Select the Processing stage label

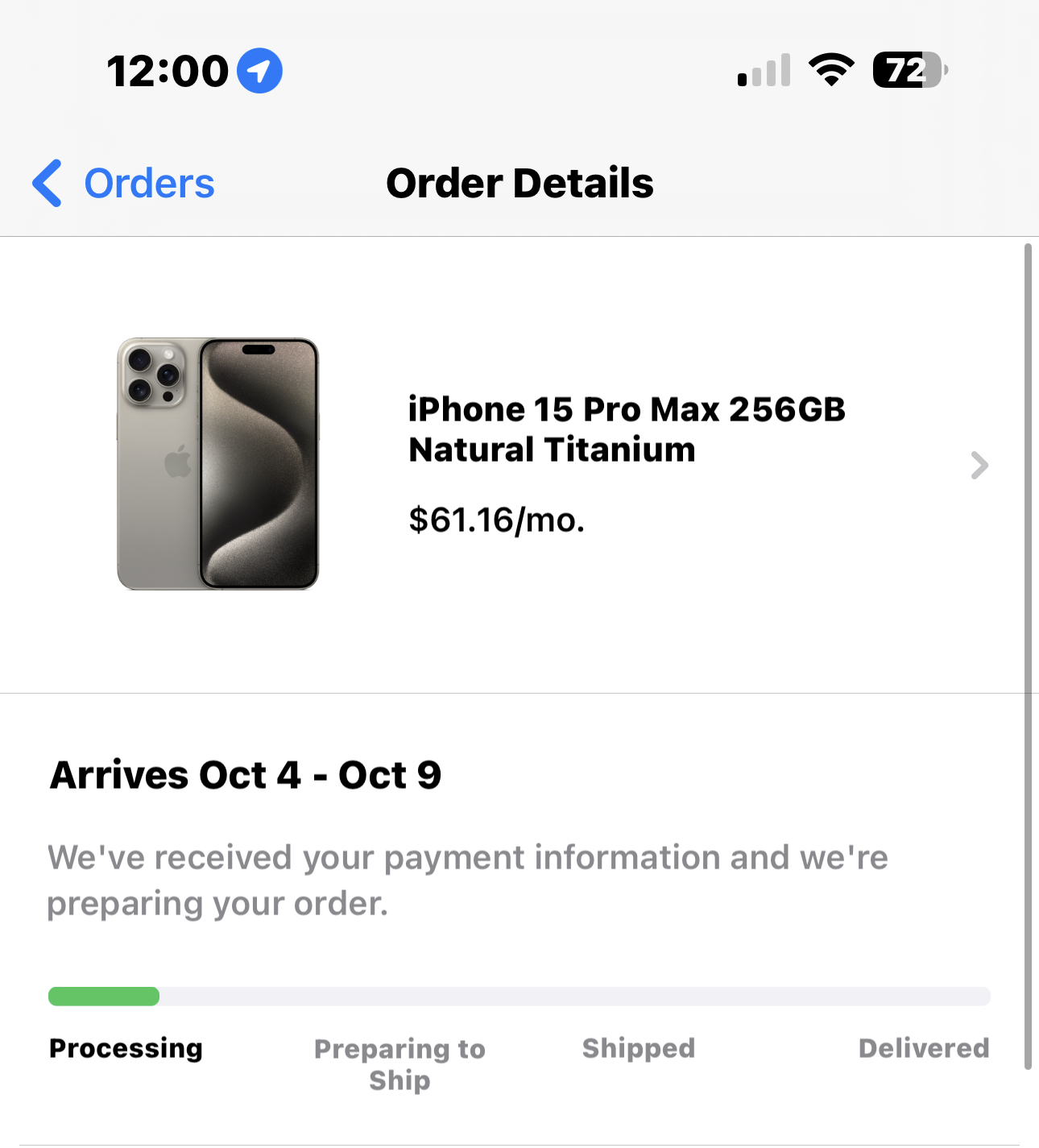(126, 1048)
